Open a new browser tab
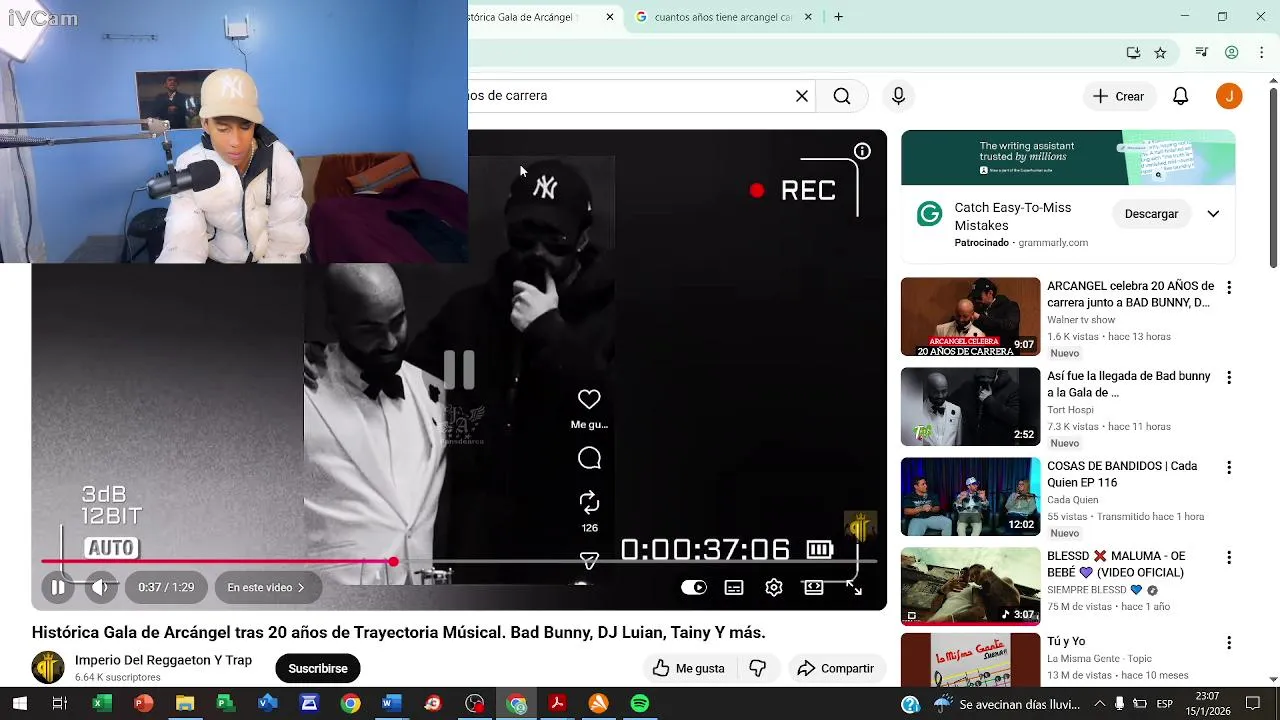The image size is (1280, 720). tap(838, 17)
